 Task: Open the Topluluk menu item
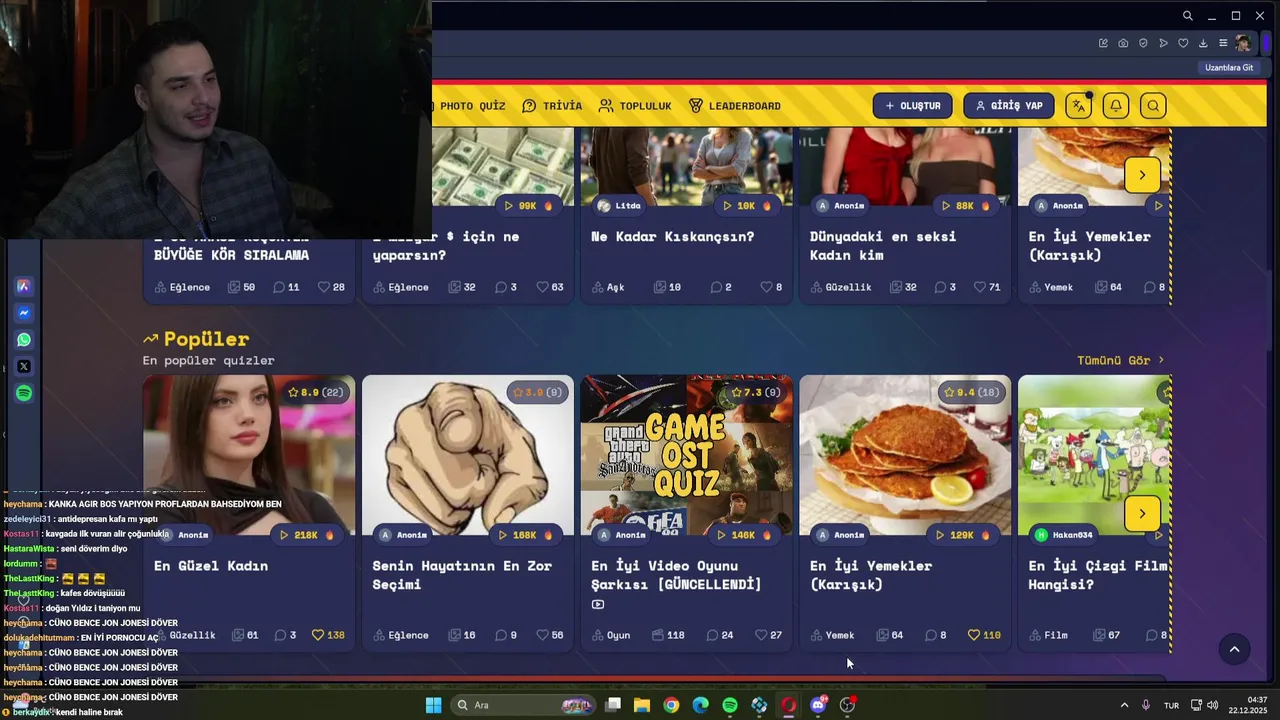point(635,106)
